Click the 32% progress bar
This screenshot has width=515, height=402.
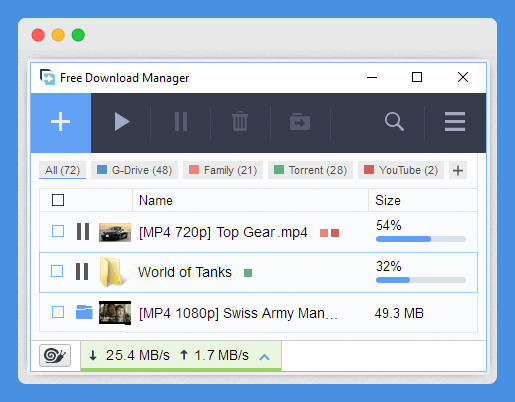[421, 280]
